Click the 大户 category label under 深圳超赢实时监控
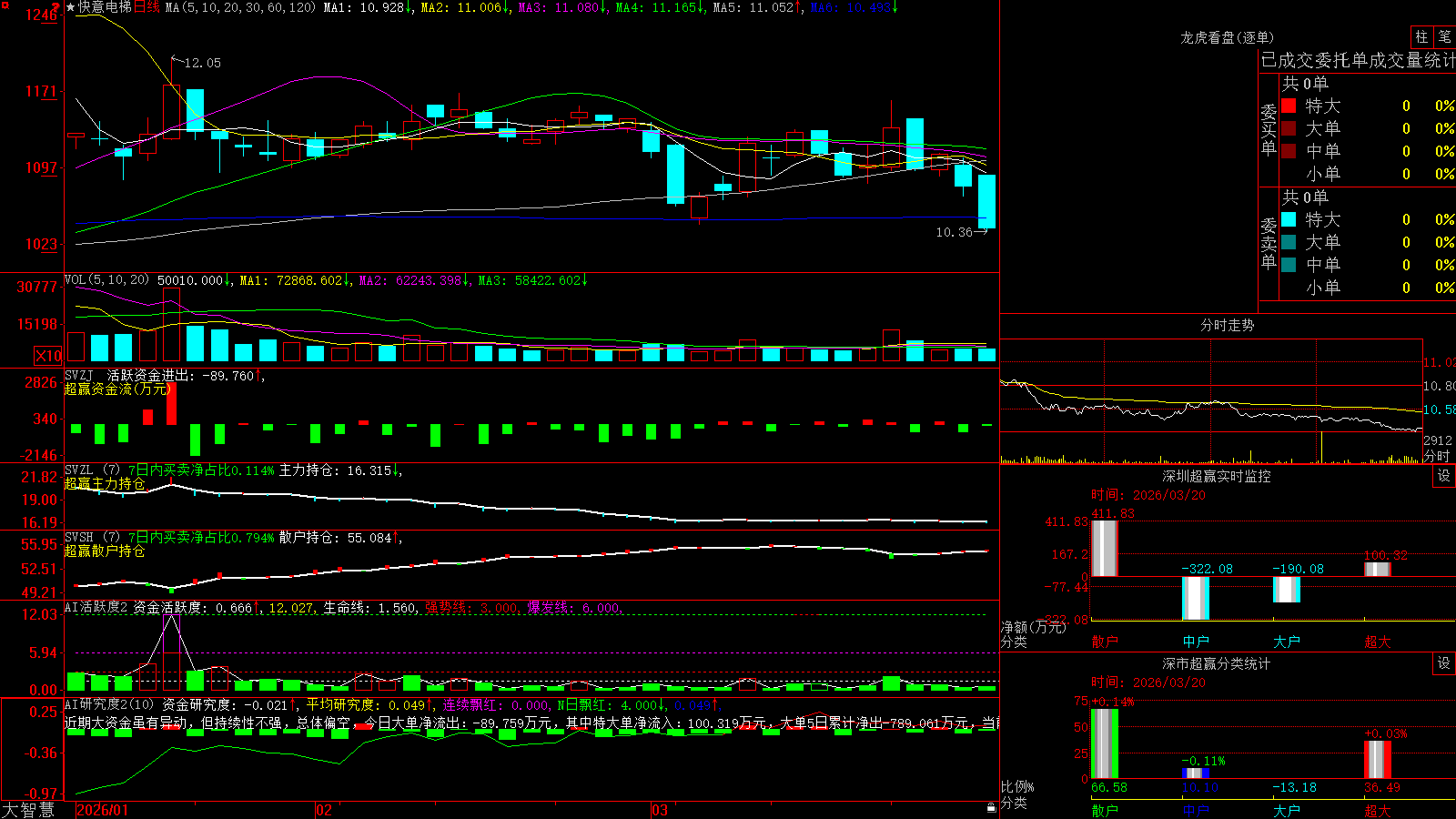Image resolution: width=1456 pixels, height=819 pixels. point(1287,642)
